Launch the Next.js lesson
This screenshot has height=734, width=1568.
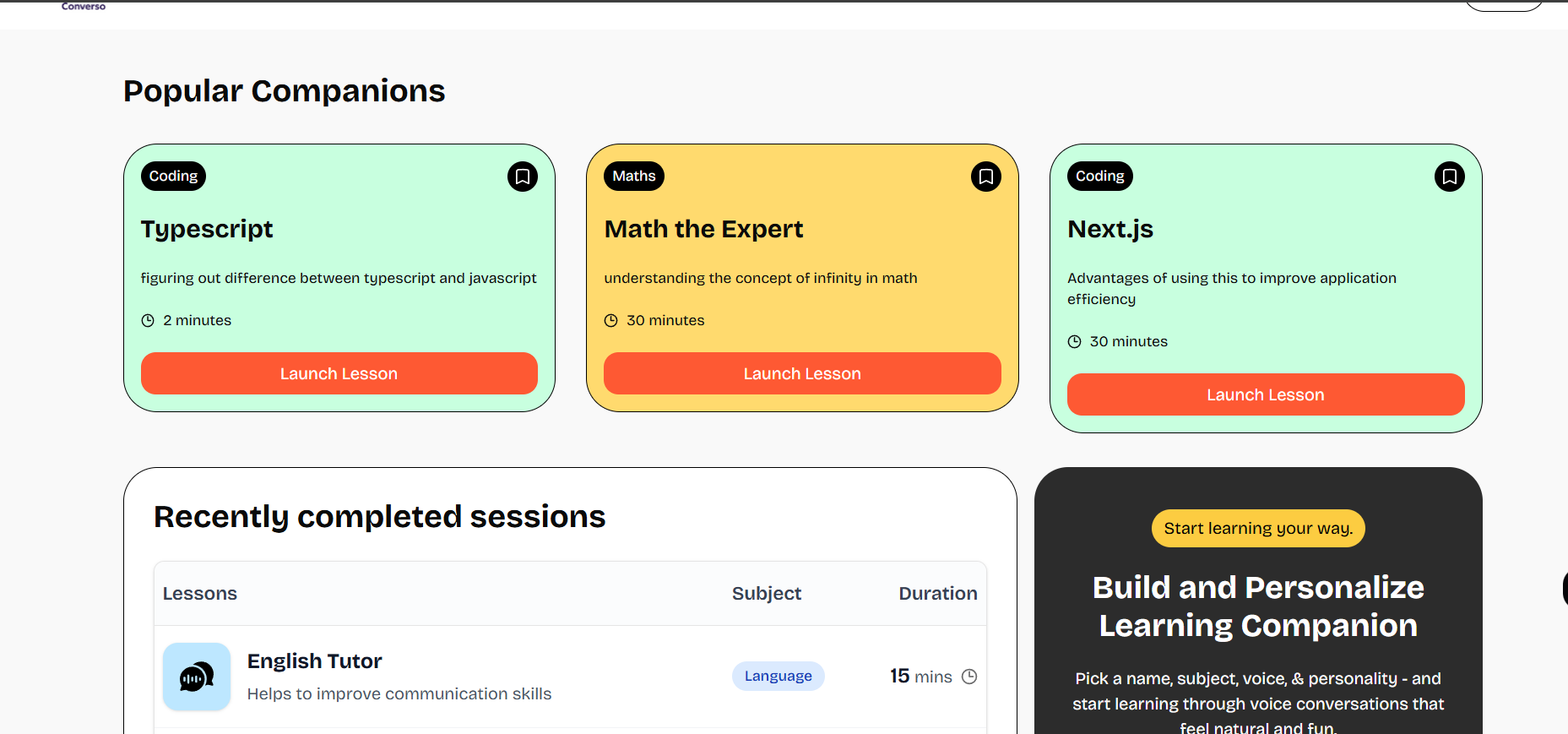pyautogui.click(x=1265, y=394)
